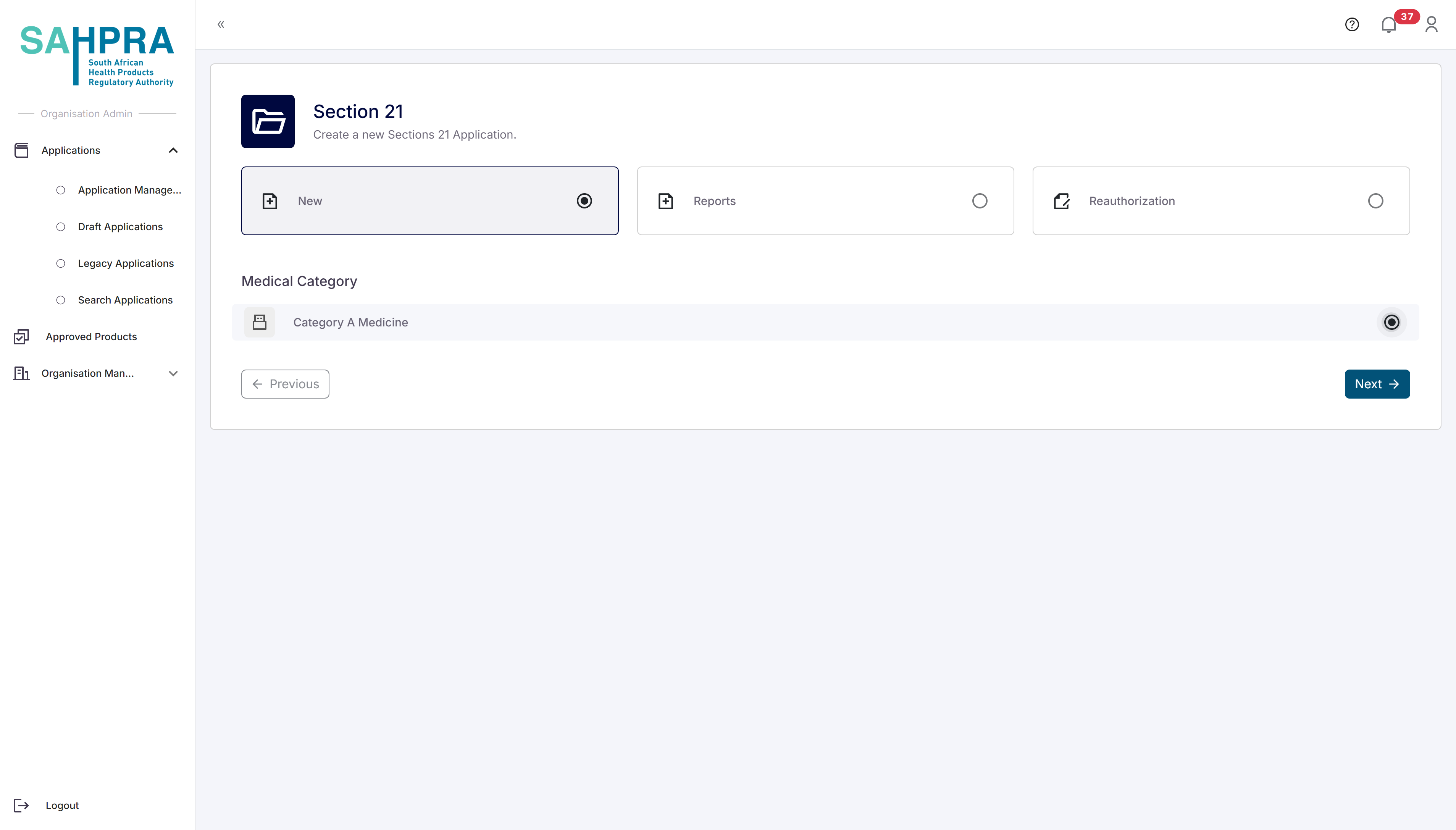Viewport: 1456px width, 830px height.
Task: Click the New option label text
Action: [x=310, y=201]
